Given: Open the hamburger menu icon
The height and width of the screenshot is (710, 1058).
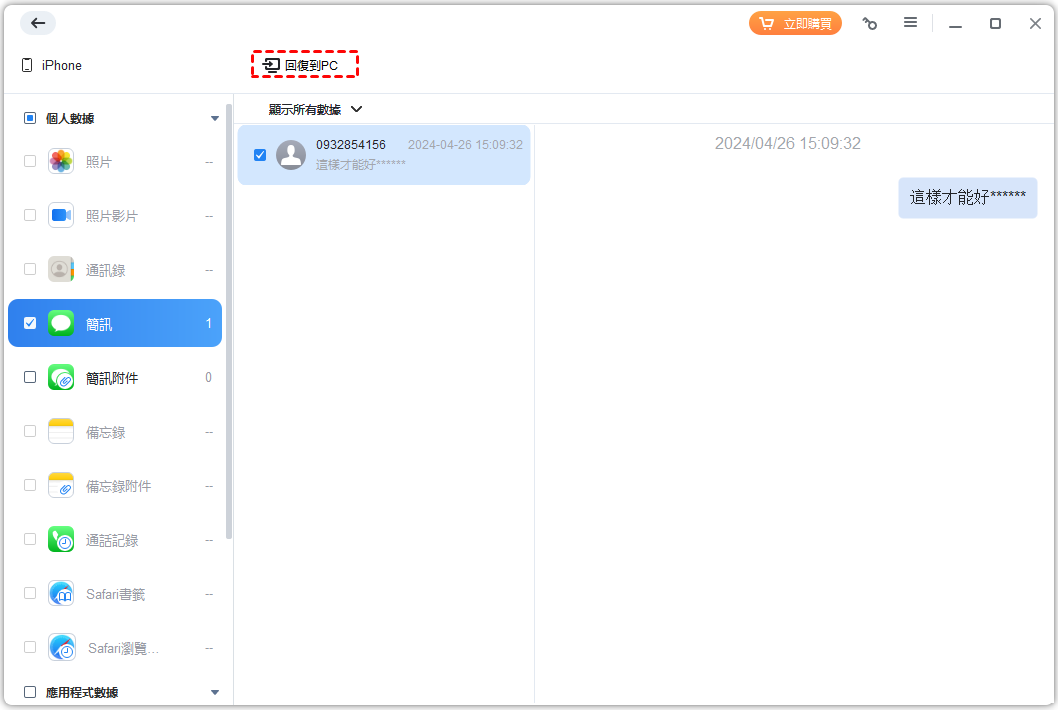Looking at the screenshot, I should point(910,23).
